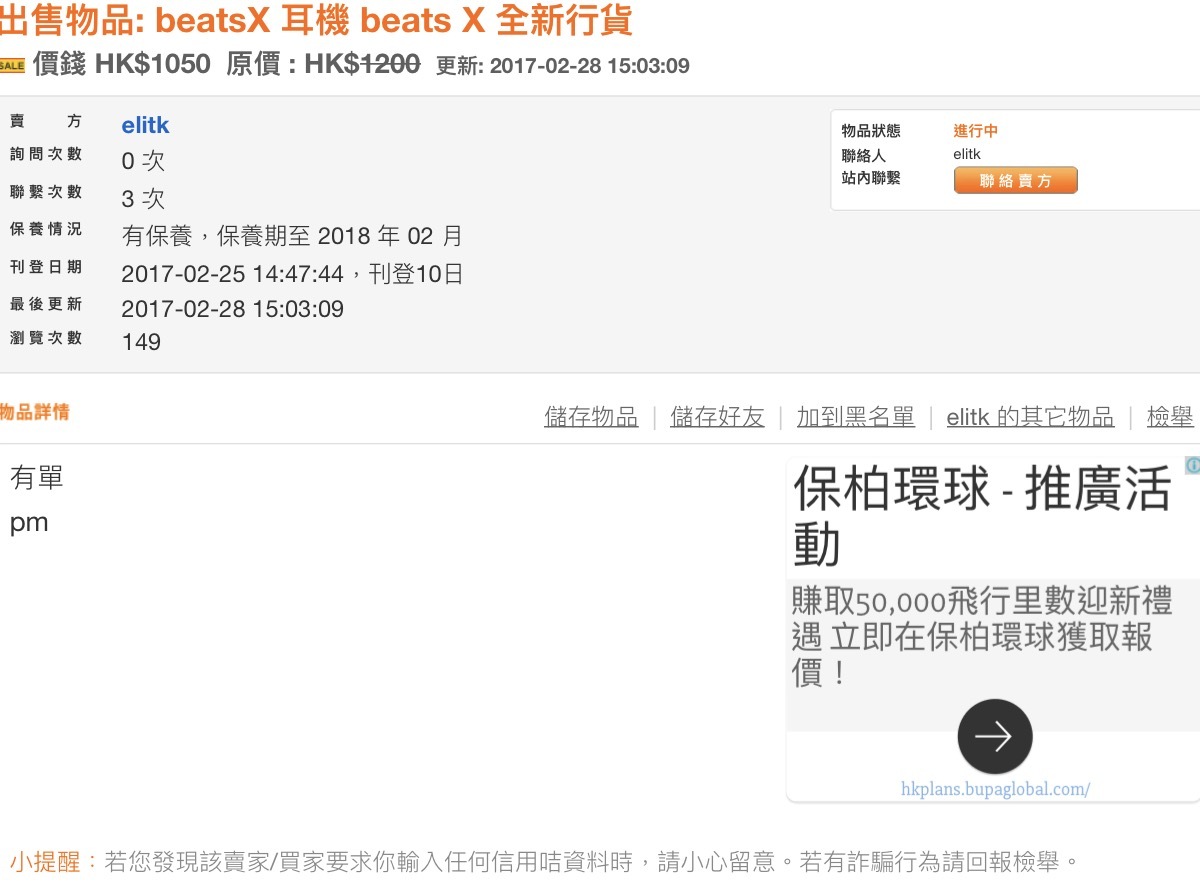Image resolution: width=1200 pixels, height=885 pixels.
Task: Click the 瀏覽次數 value 149
Action: pyautogui.click(x=141, y=342)
